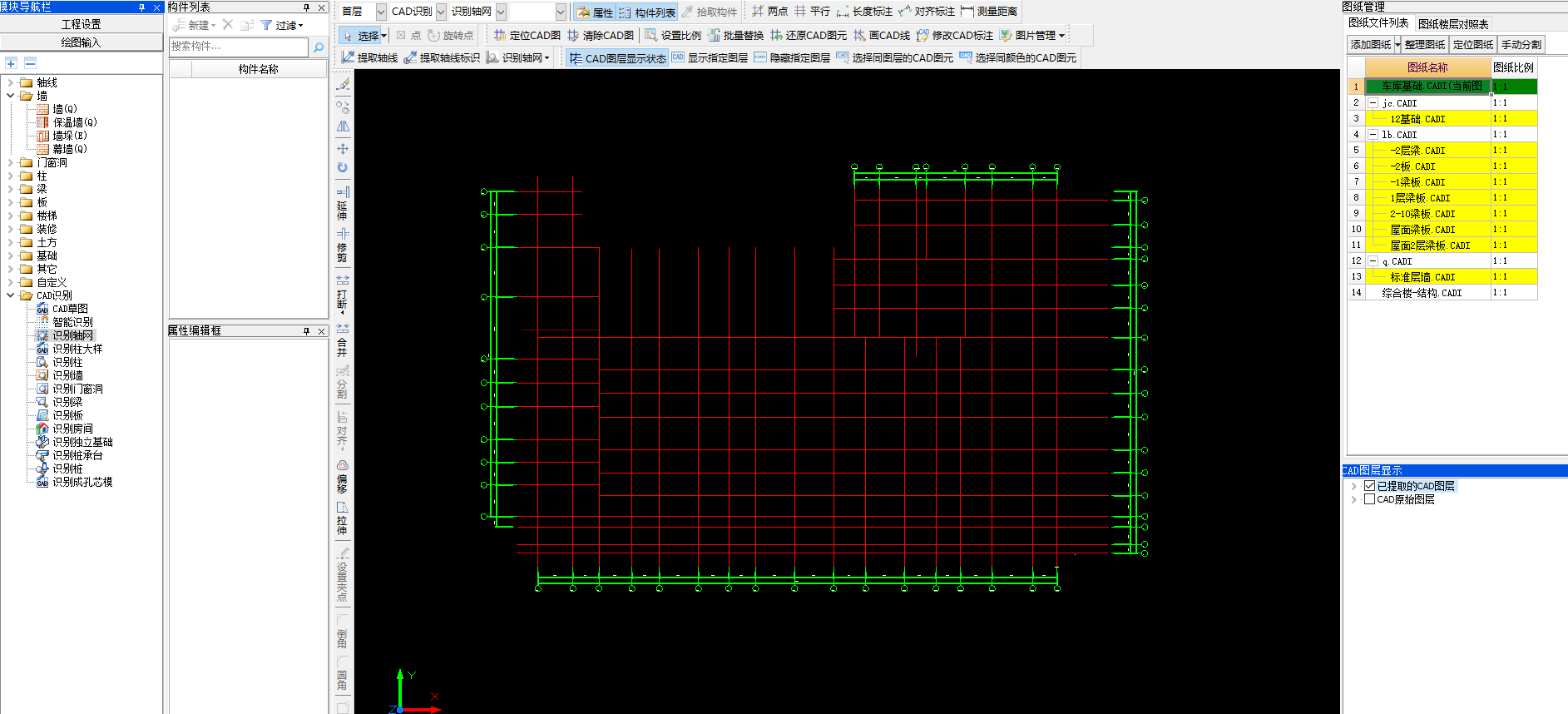Click the 对齐标注 aligned dimension tool

[x=927, y=12]
